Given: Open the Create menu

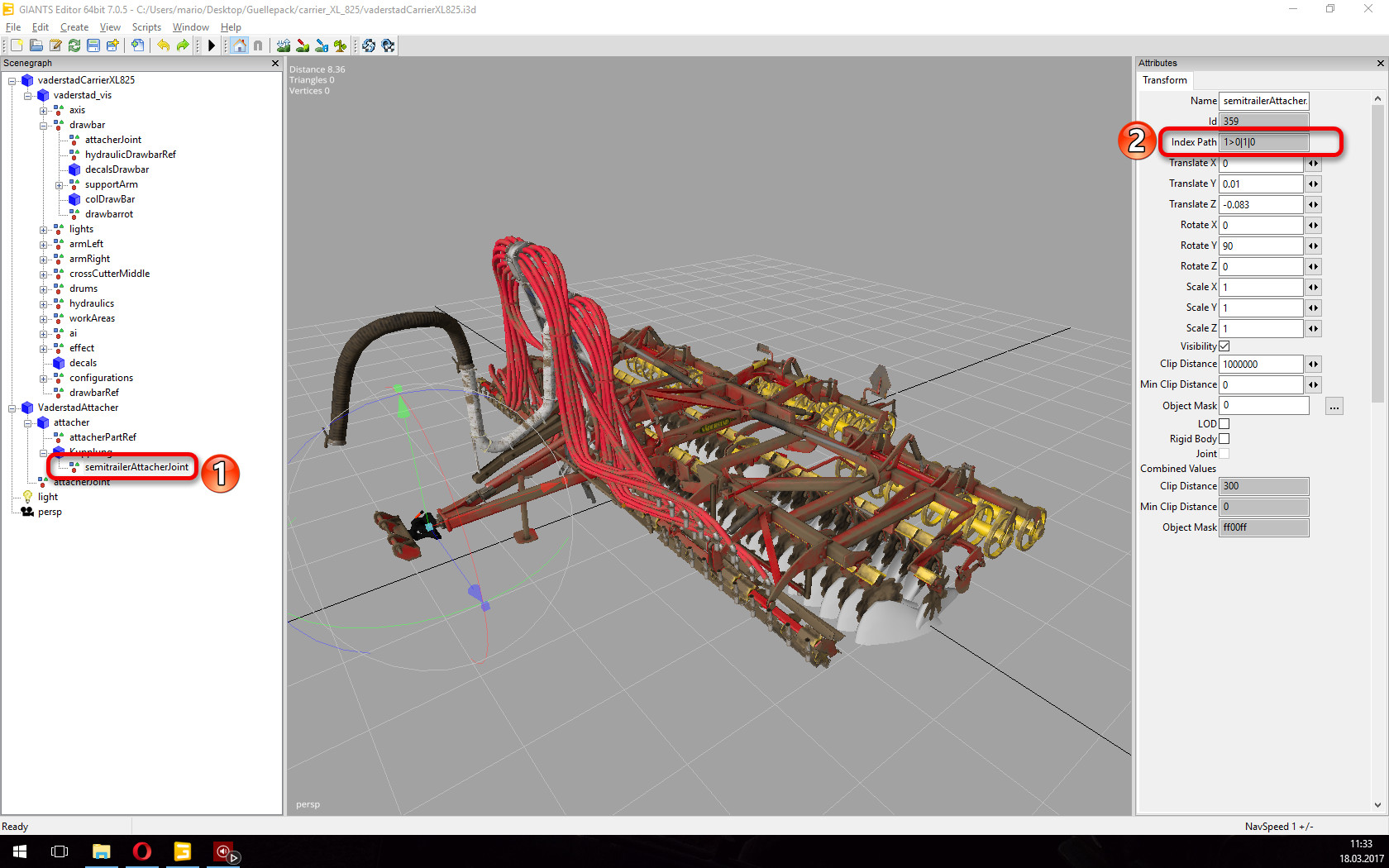Looking at the screenshot, I should pos(74,27).
